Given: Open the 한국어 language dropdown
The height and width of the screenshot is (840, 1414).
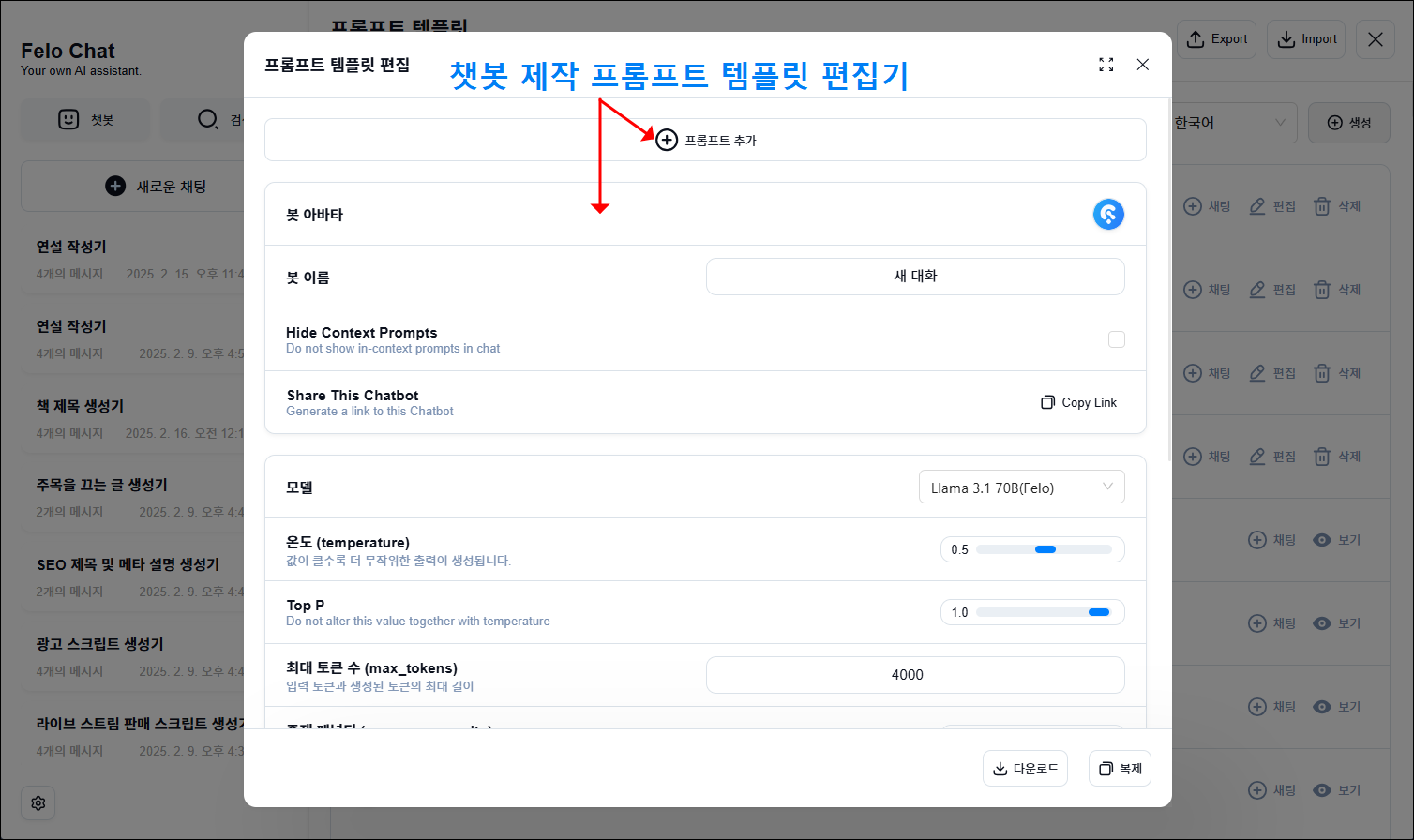Looking at the screenshot, I should click(1230, 123).
